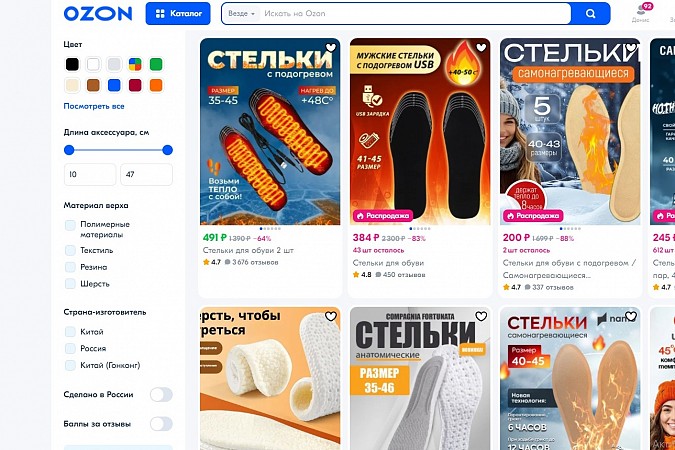Click the right handle of the length slider
The width and height of the screenshot is (675, 450).
(x=167, y=150)
